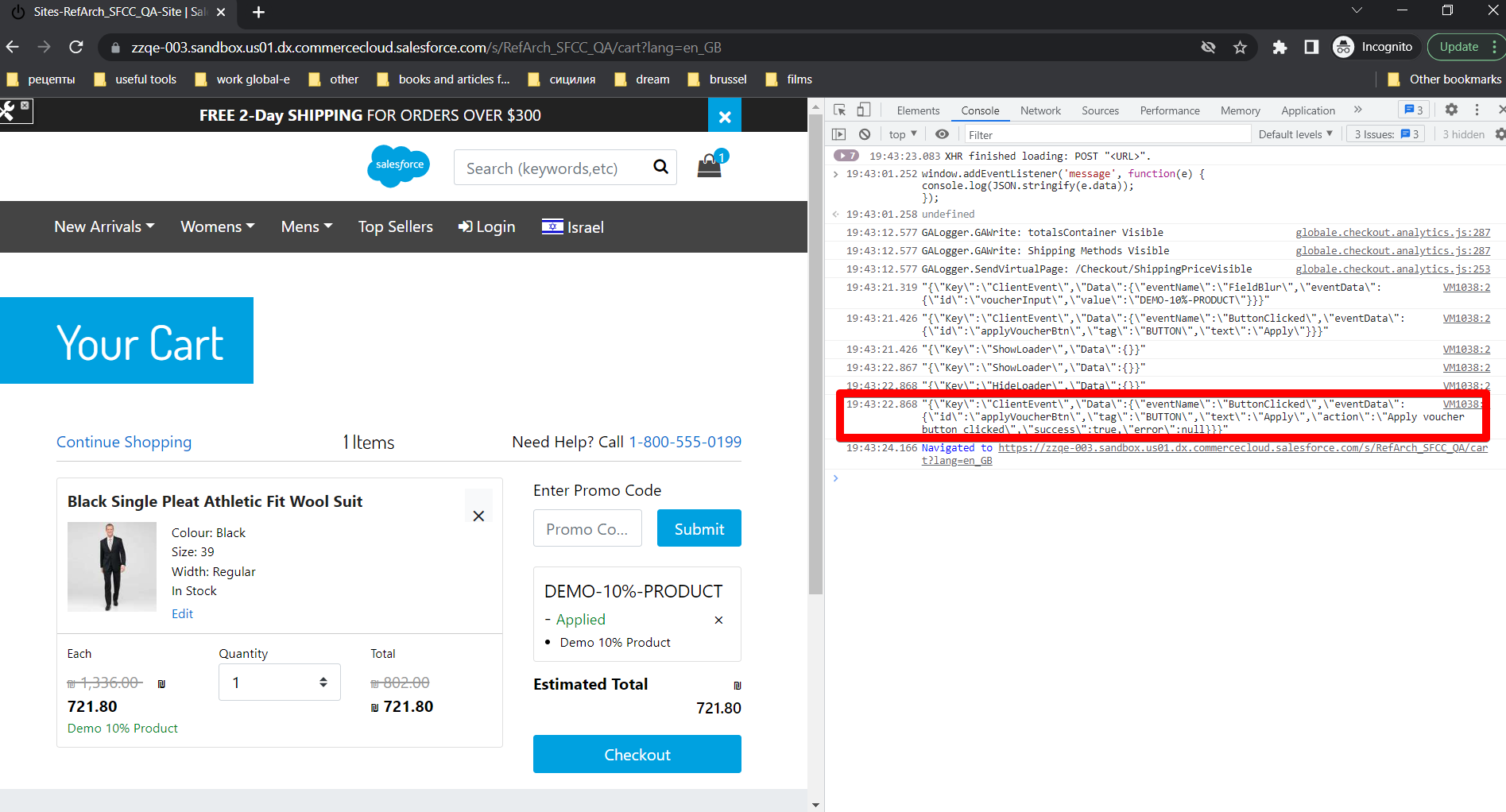Open the mini cart bag icon
1506x812 pixels.
pos(711,164)
